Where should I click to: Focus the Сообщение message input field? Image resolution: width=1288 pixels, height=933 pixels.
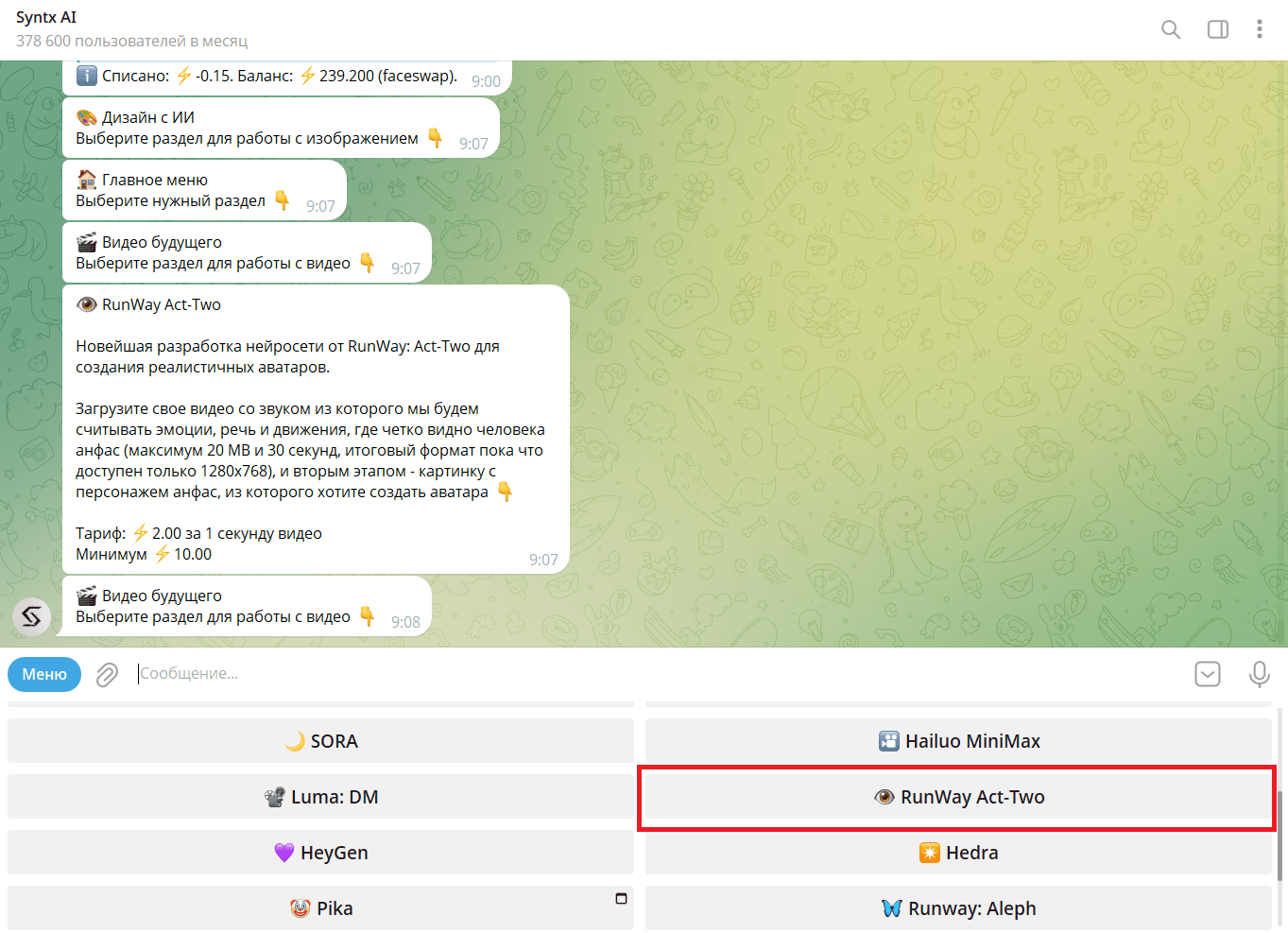(657, 674)
